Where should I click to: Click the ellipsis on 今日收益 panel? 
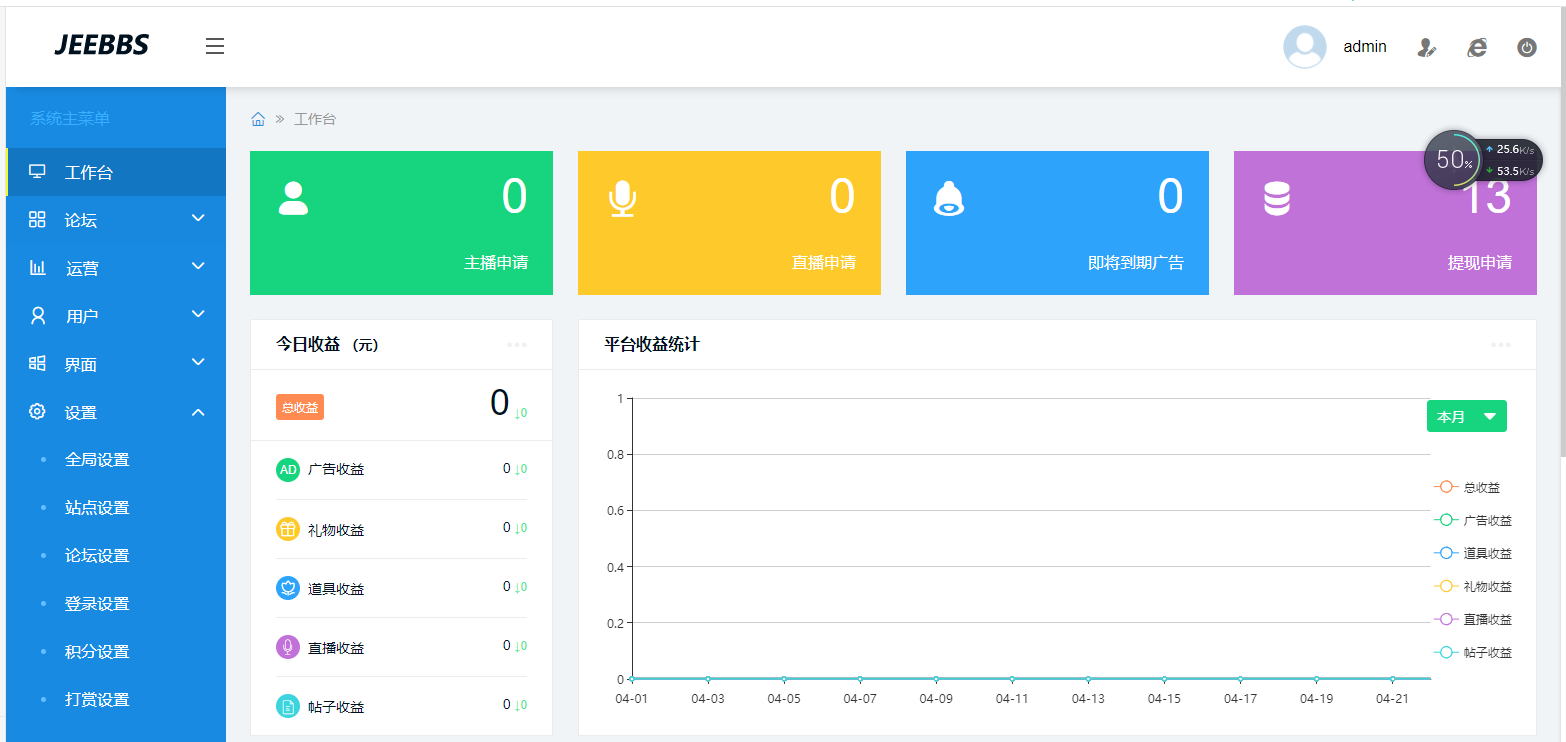tap(516, 345)
